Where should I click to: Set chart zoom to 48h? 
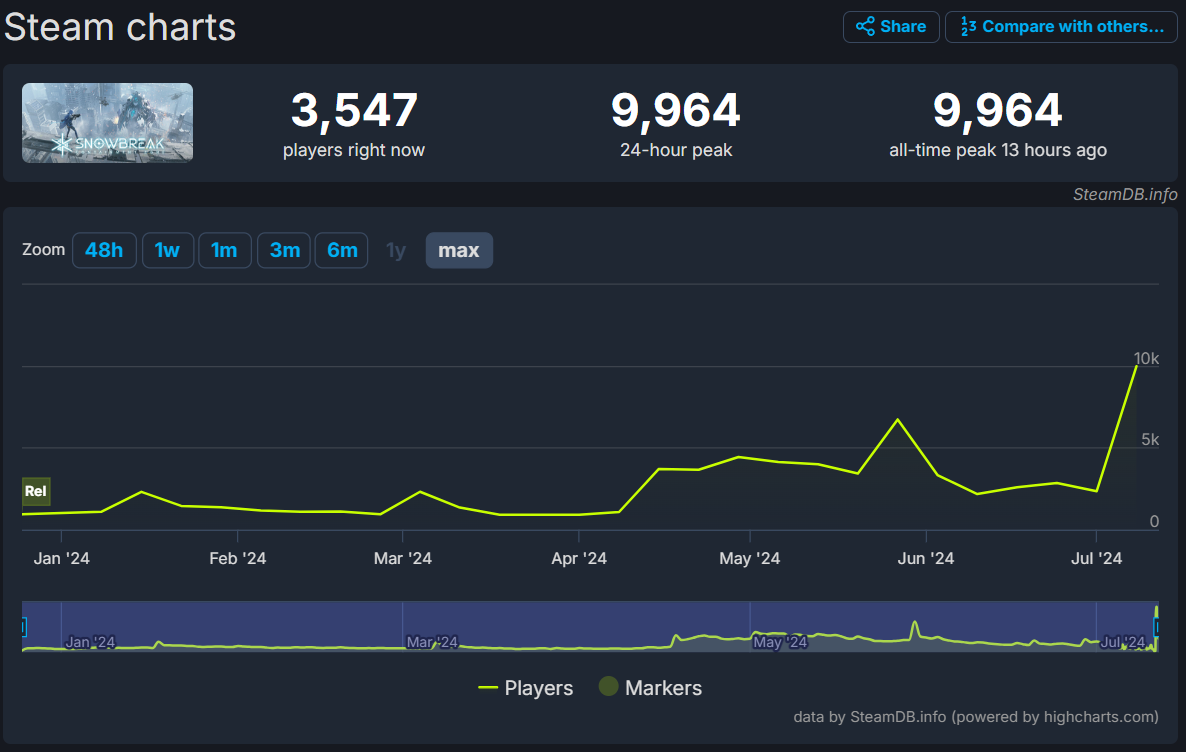click(104, 250)
